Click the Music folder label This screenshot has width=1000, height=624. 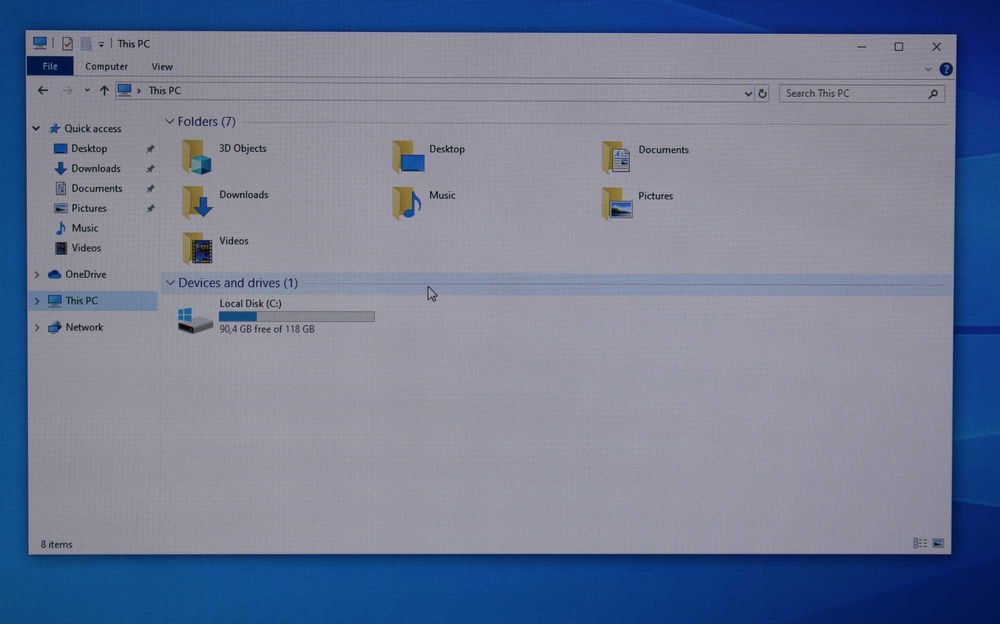click(x=442, y=195)
